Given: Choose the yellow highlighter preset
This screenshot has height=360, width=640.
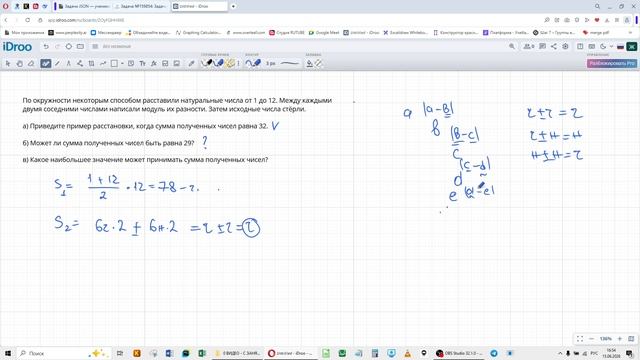Looking at the screenshot, I should click(230, 63).
